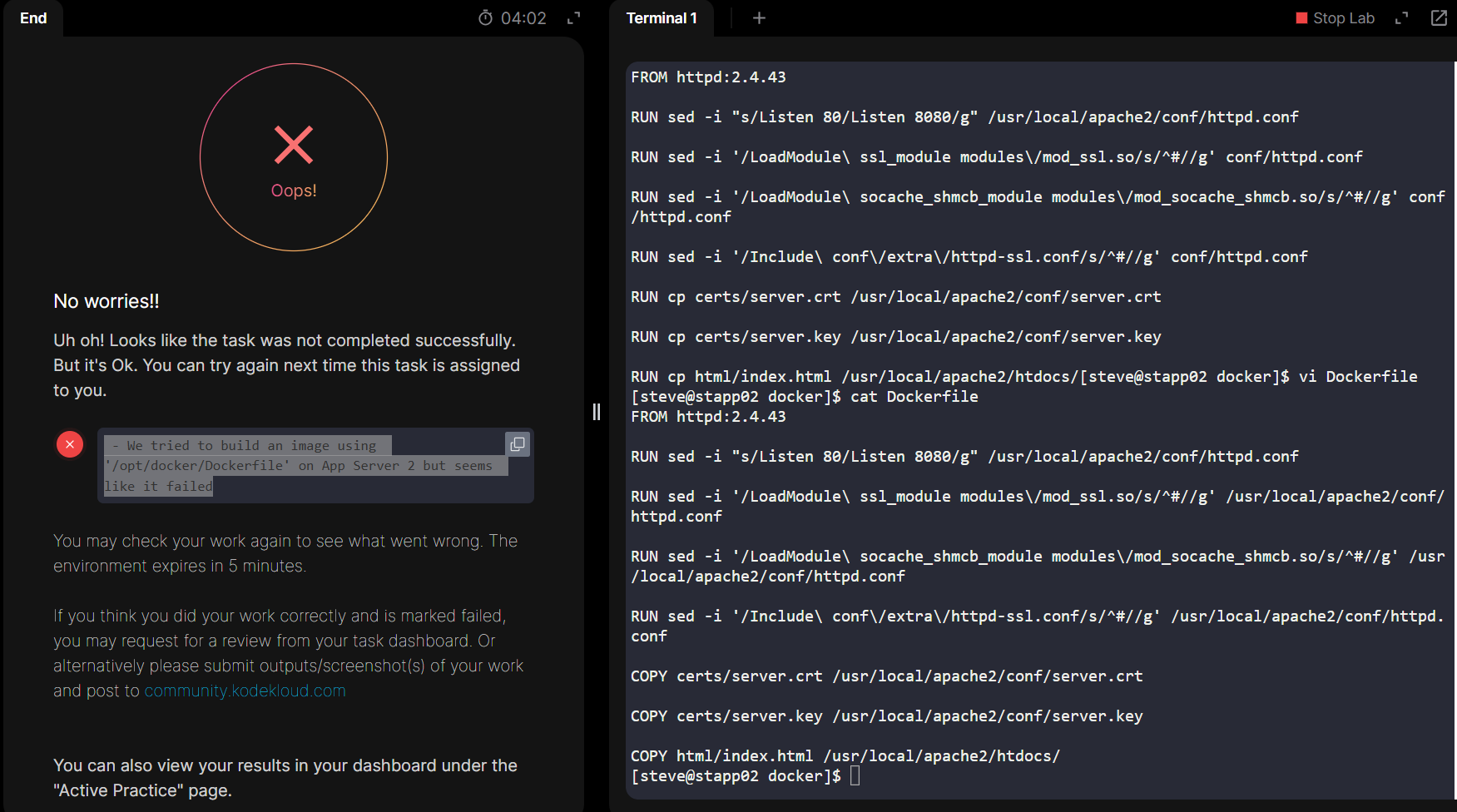Click the first "FROM httpd:2.4.43" line
The height and width of the screenshot is (812, 1457).
[708, 77]
